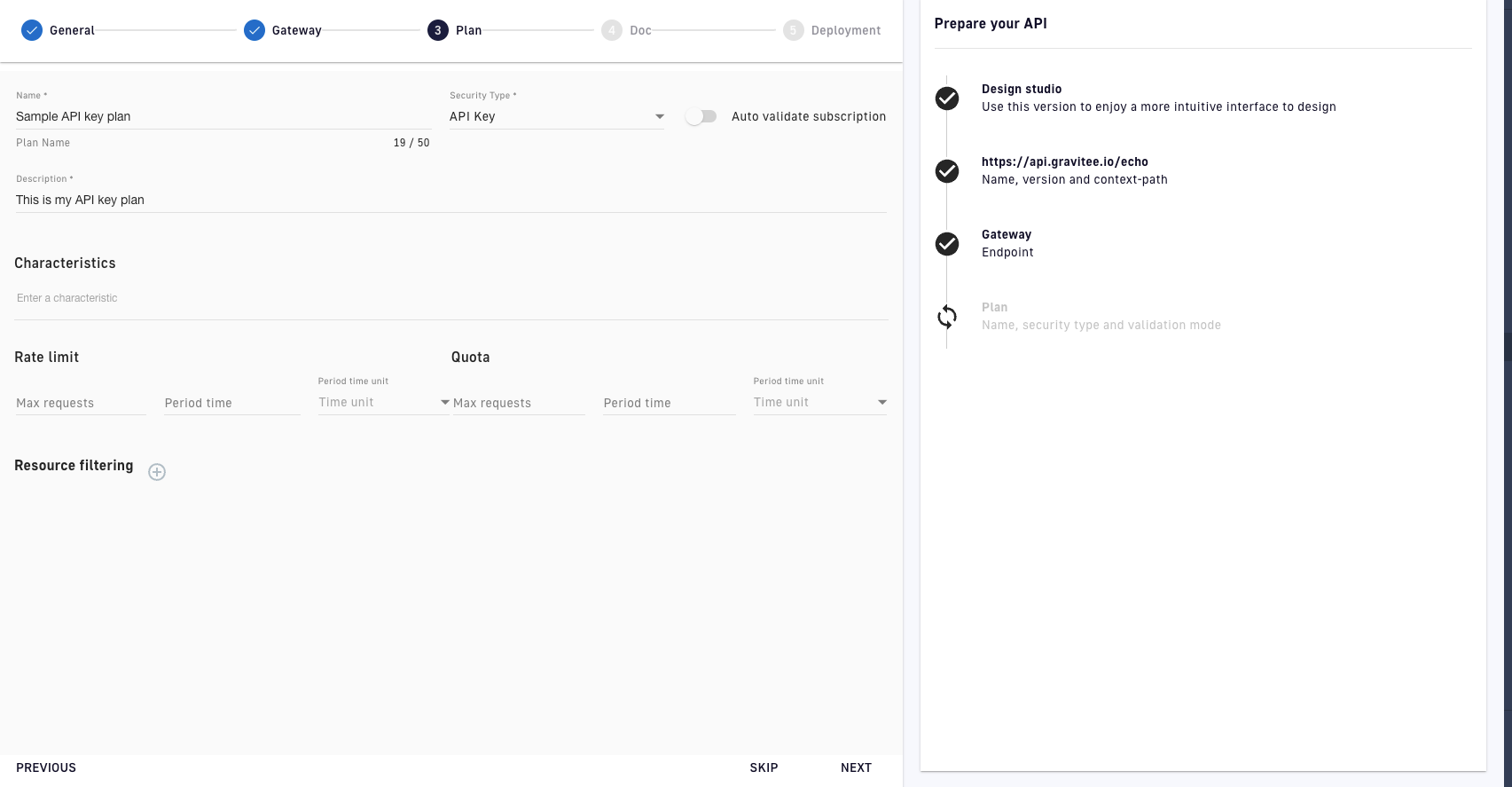Expand Rate limit Period time unit dropdown
The height and width of the screenshot is (787, 1512).
click(383, 403)
